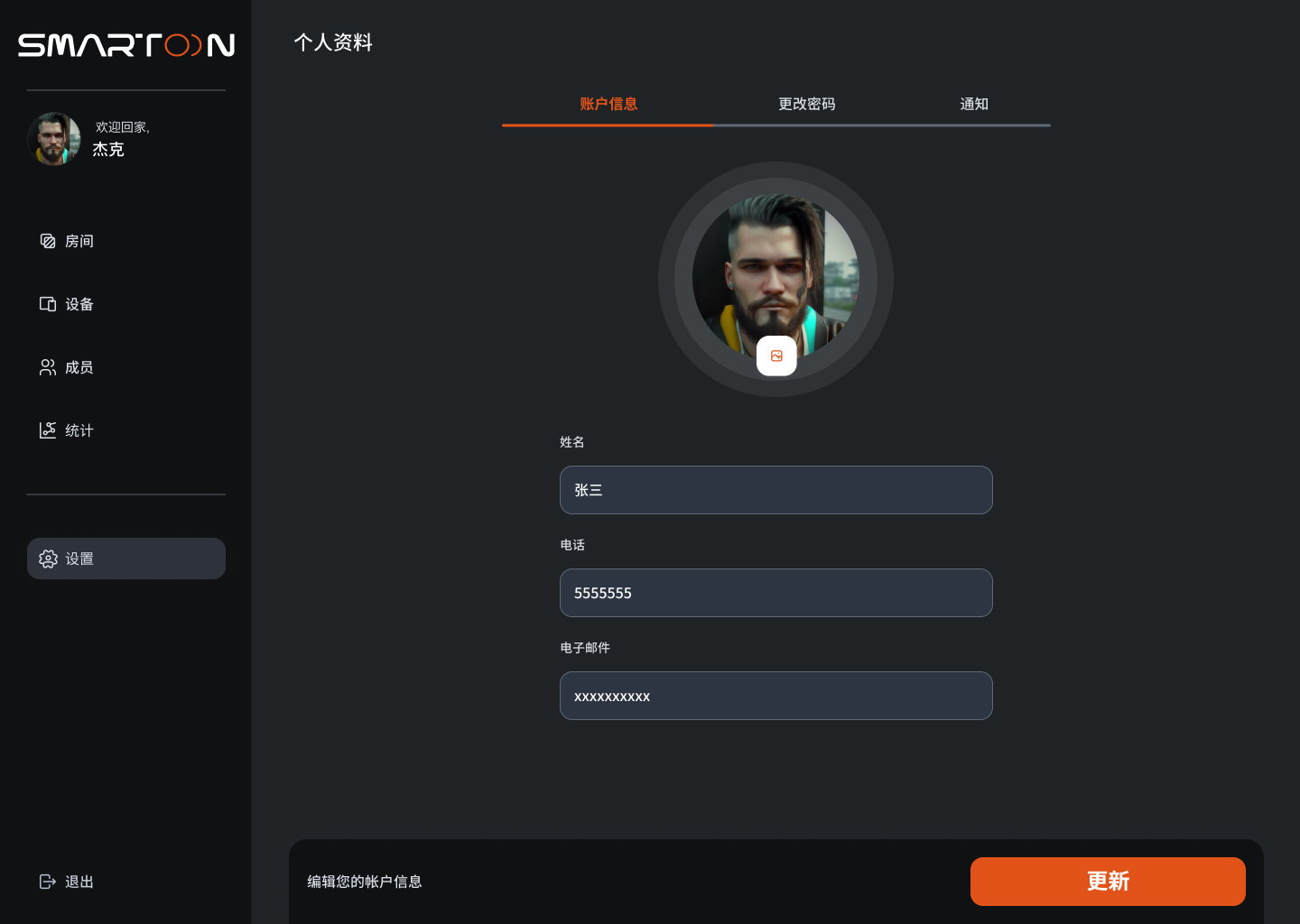The image size is (1300, 924).
Task: Select the 成员 members icon
Action: tap(48, 367)
